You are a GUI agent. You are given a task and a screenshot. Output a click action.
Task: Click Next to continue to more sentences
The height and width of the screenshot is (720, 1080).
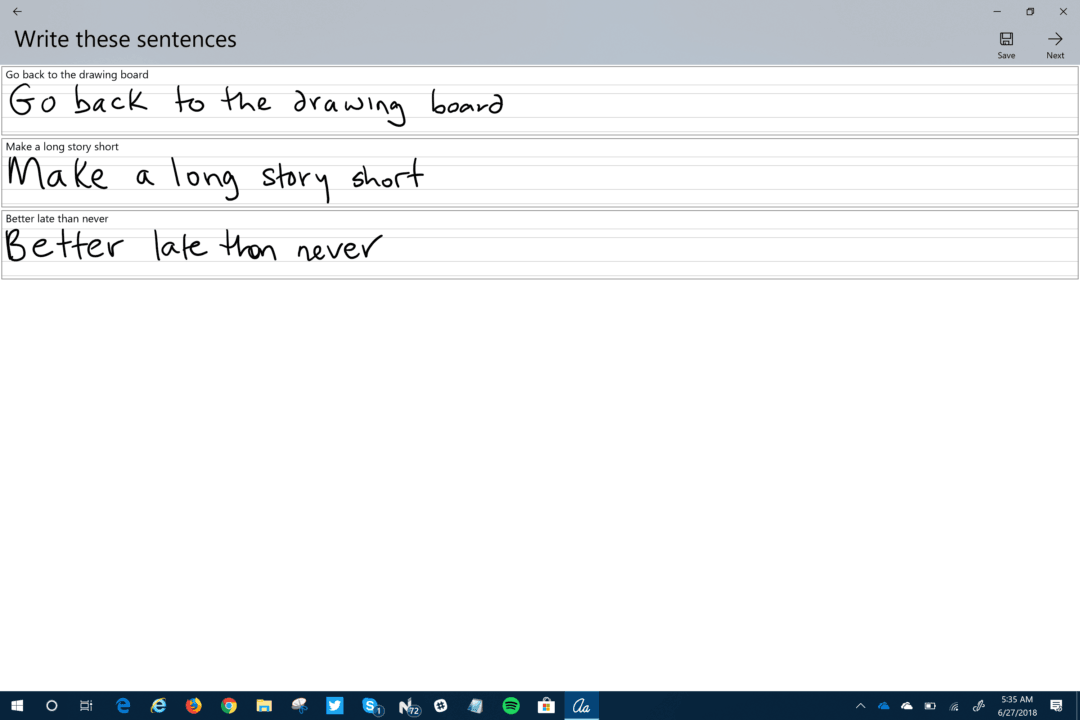[x=1055, y=42]
